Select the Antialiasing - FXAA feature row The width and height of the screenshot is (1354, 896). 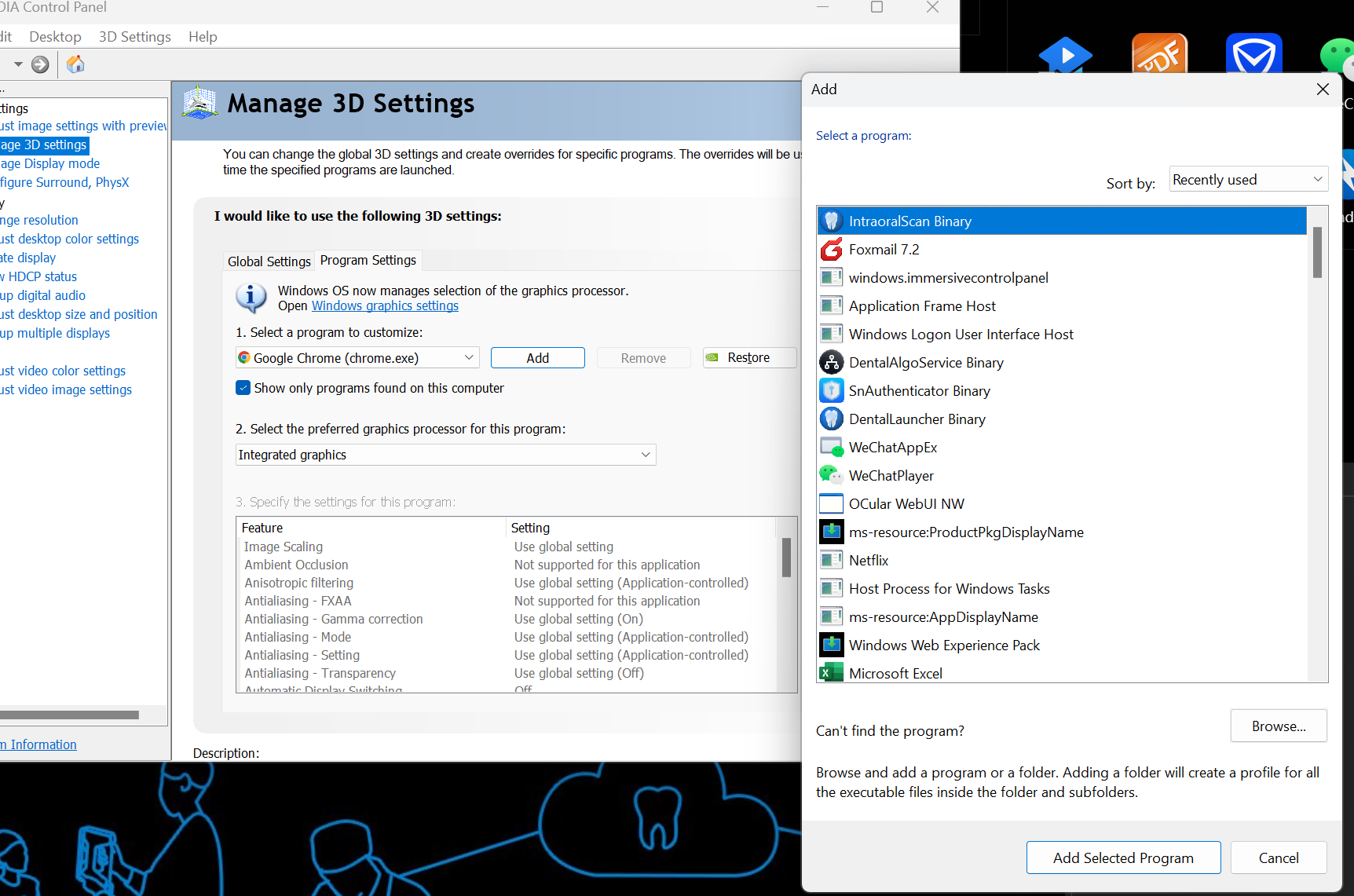click(x=507, y=601)
